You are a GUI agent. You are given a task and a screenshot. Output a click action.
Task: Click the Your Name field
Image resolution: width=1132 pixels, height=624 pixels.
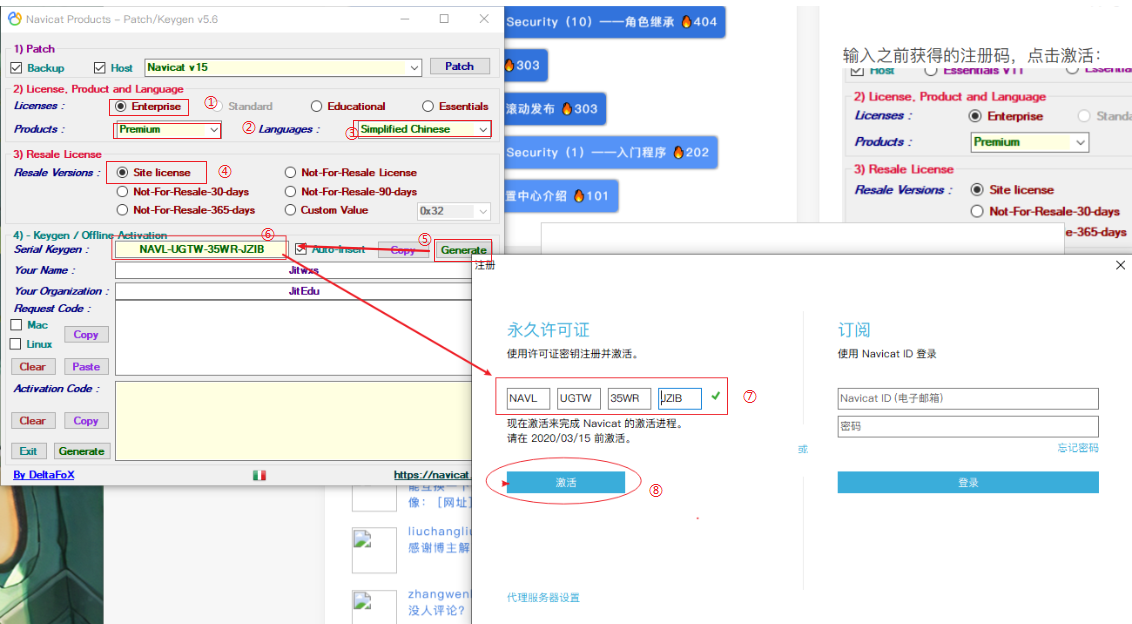[293, 270]
